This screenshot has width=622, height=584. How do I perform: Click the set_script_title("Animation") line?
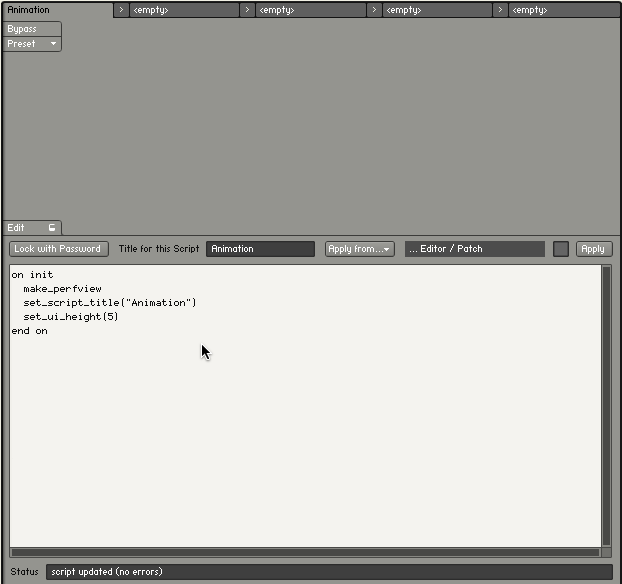tap(109, 303)
